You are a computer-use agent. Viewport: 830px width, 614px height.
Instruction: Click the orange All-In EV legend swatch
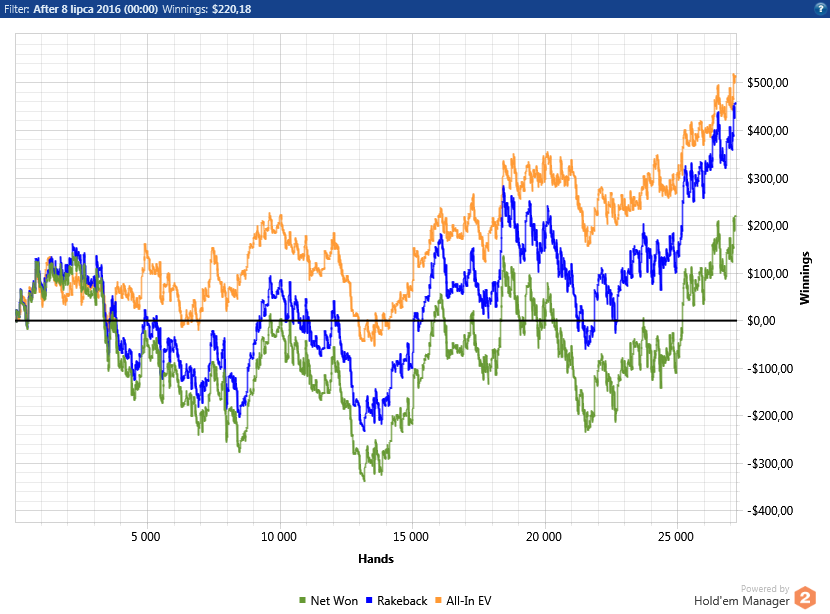point(438,600)
